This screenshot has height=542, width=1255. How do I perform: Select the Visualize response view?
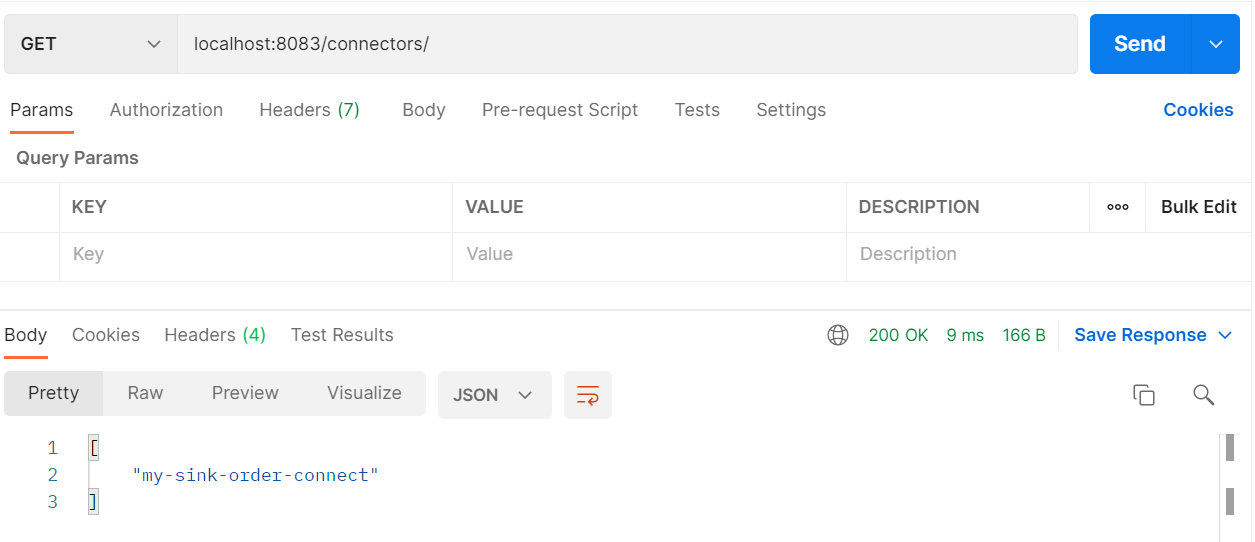(x=364, y=393)
